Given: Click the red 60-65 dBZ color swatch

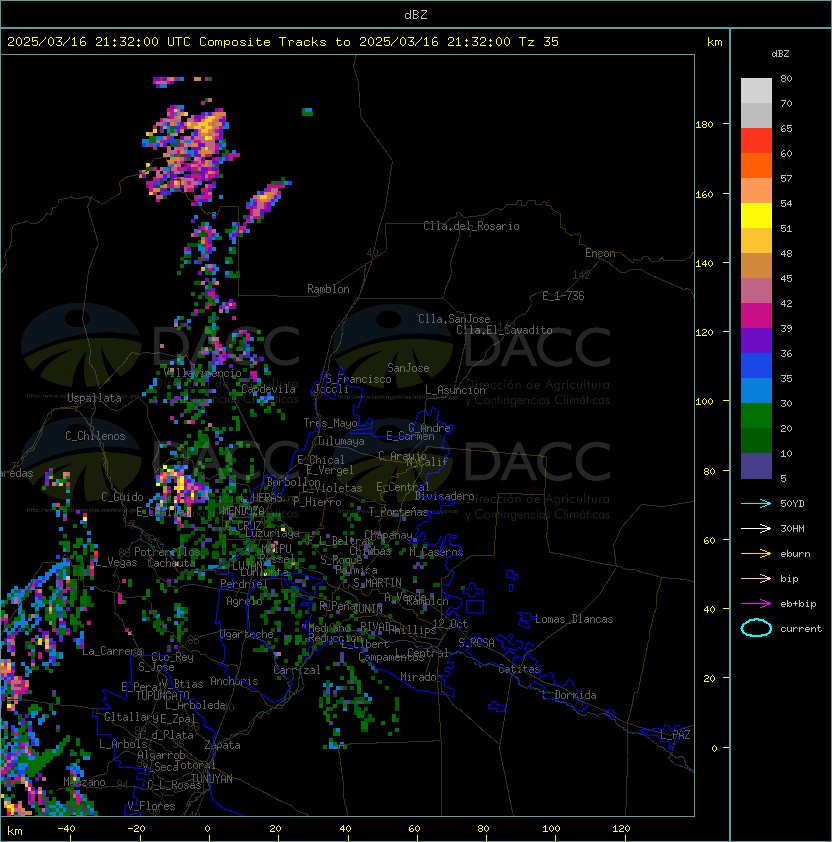Looking at the screenshot, I should tap(756, 141).
